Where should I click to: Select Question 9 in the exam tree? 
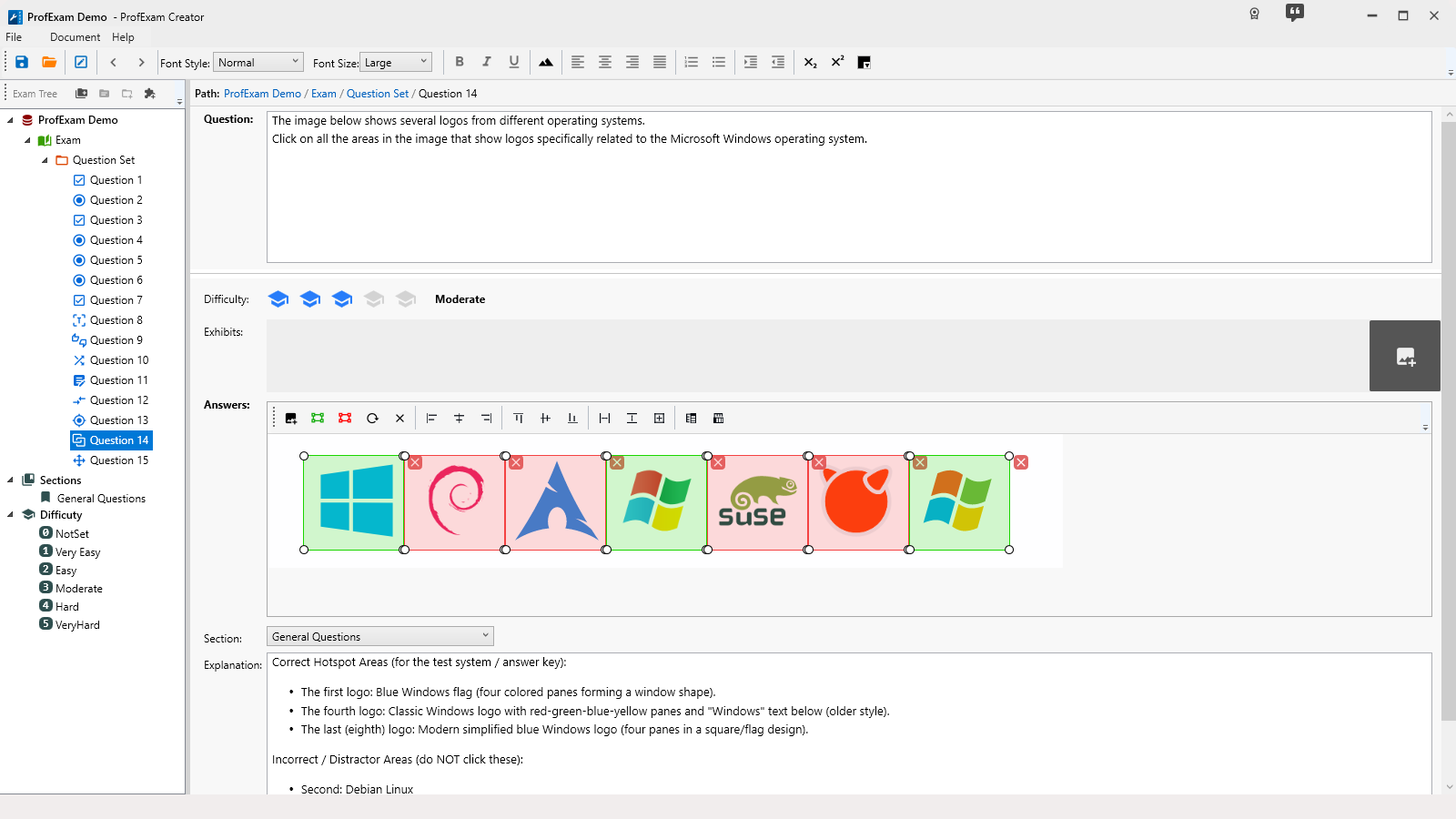[116, 340]
